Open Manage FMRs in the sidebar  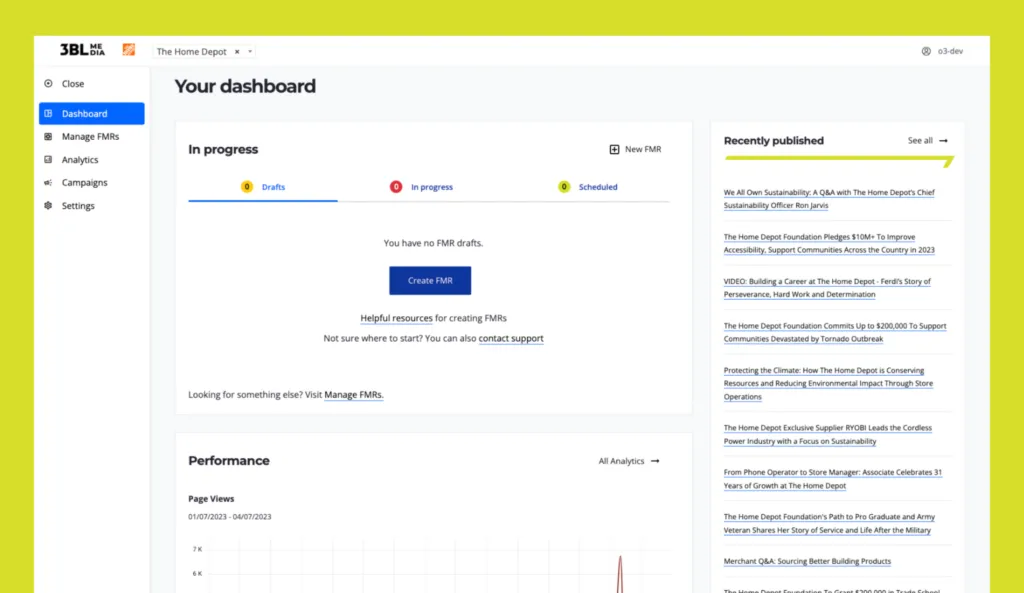tap(90, 136)
